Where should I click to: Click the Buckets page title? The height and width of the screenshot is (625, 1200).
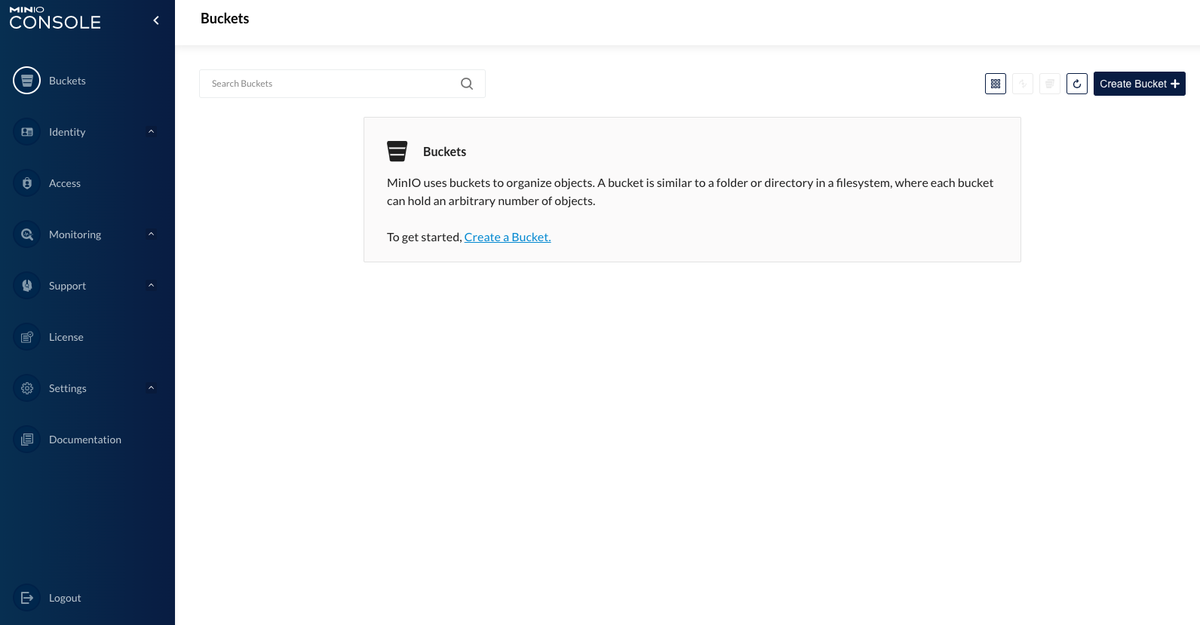(x=225, y=18)
